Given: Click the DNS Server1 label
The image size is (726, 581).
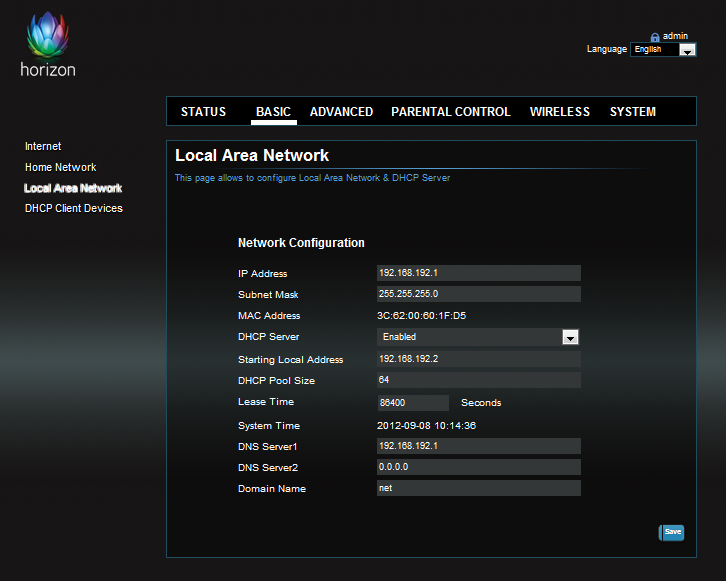Looking at the screenshot, I should pos(268,447).
